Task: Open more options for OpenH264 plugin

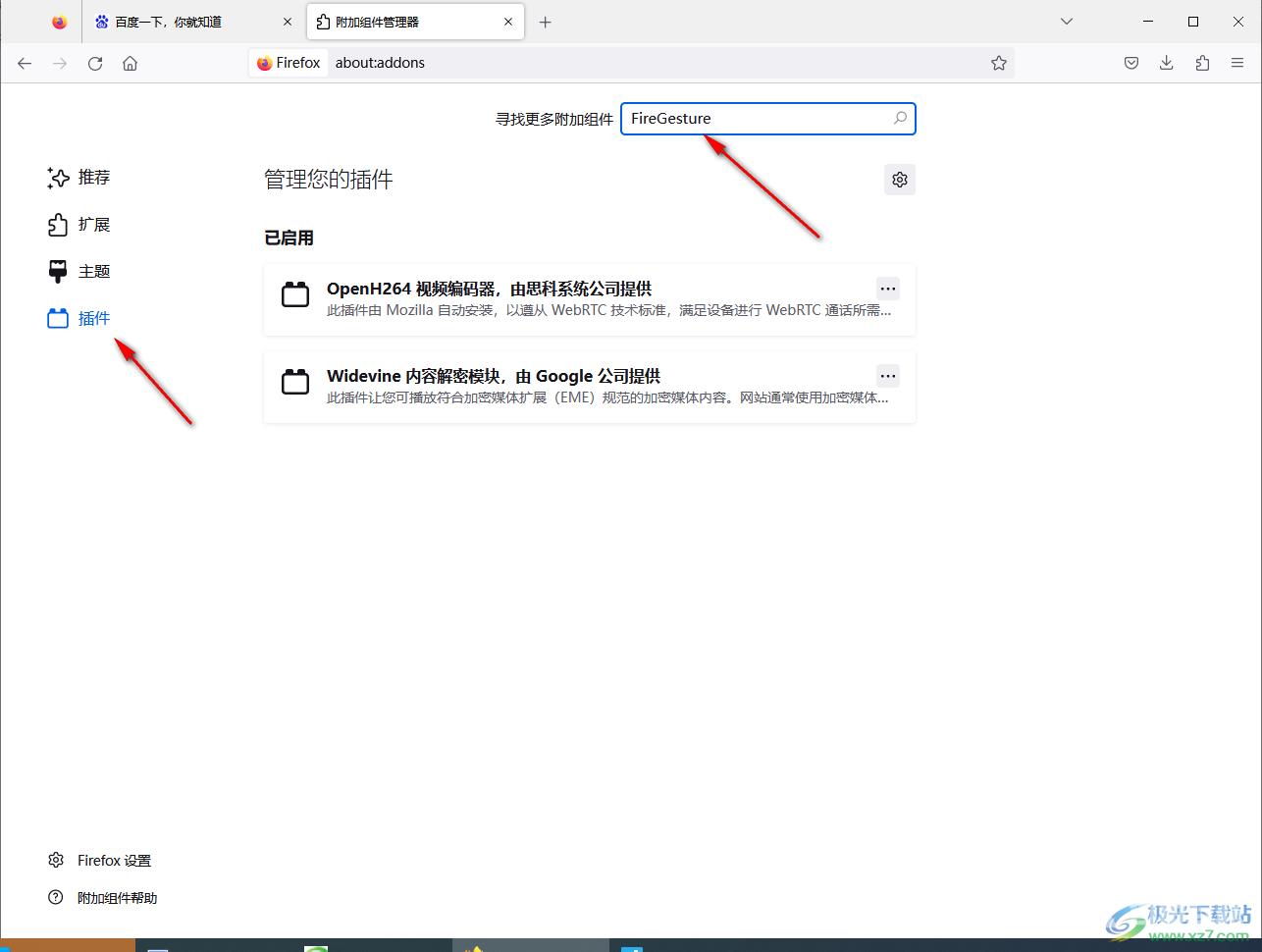Action: 888,289
